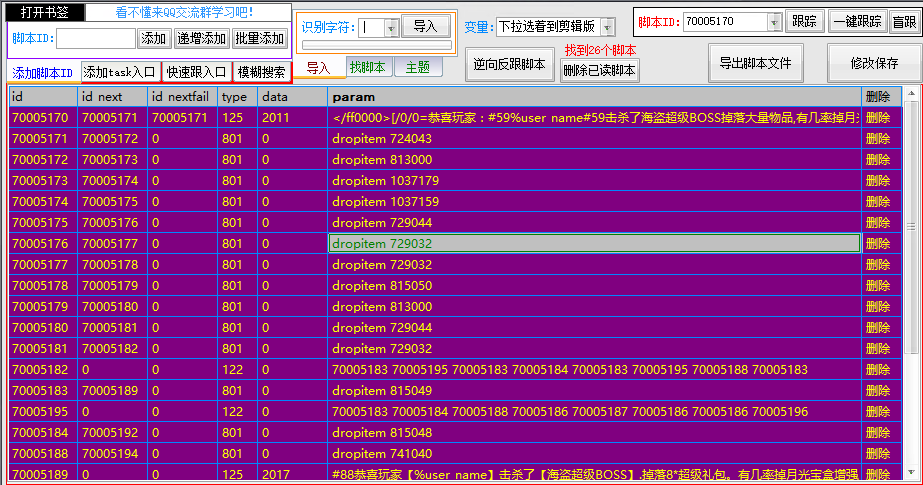The image size is (923, 485).
Task: Switch to the 添加task入口 tab
Action: (120, 72)
